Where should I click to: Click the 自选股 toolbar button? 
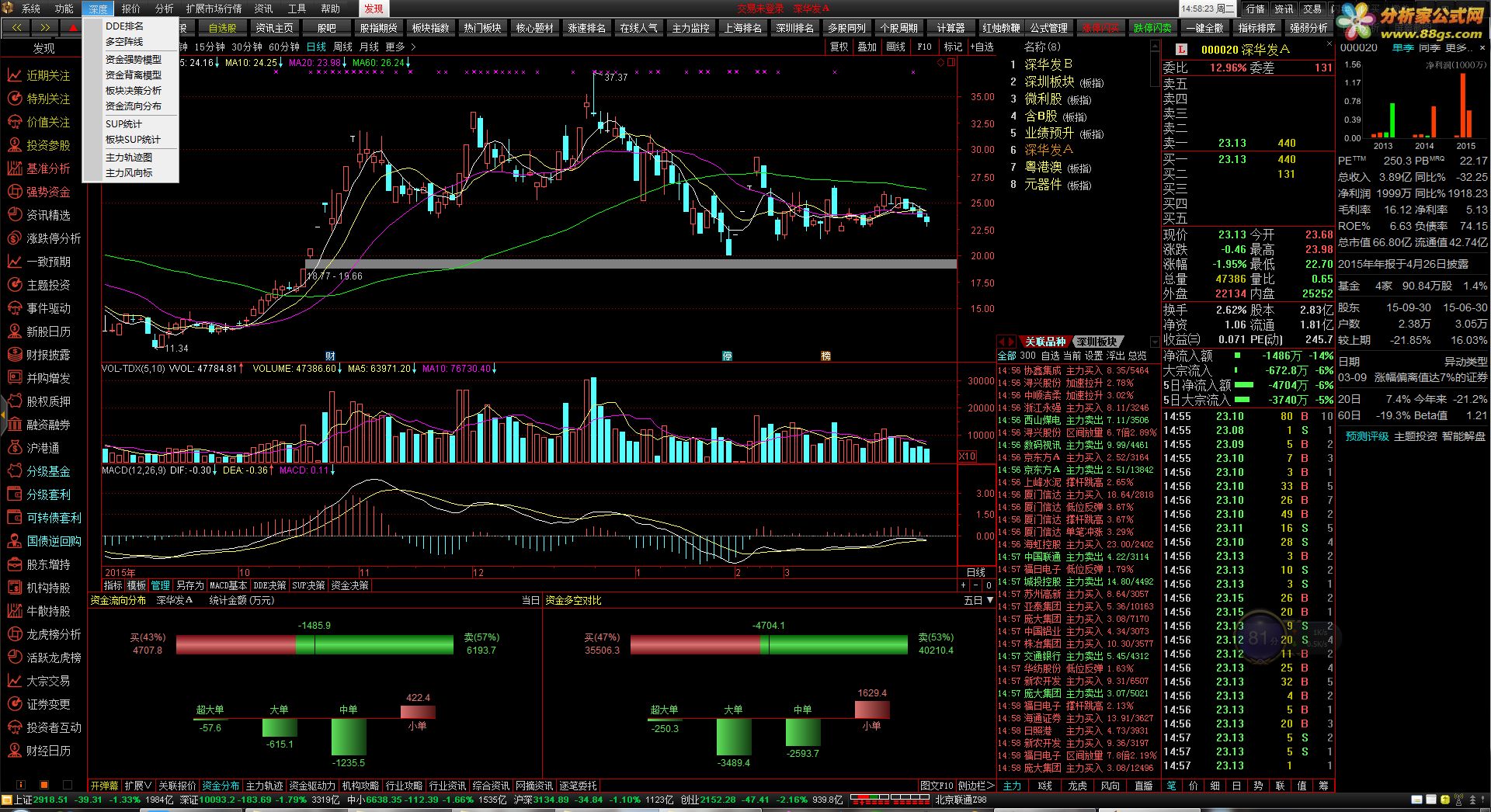click(x=223, y=28)
